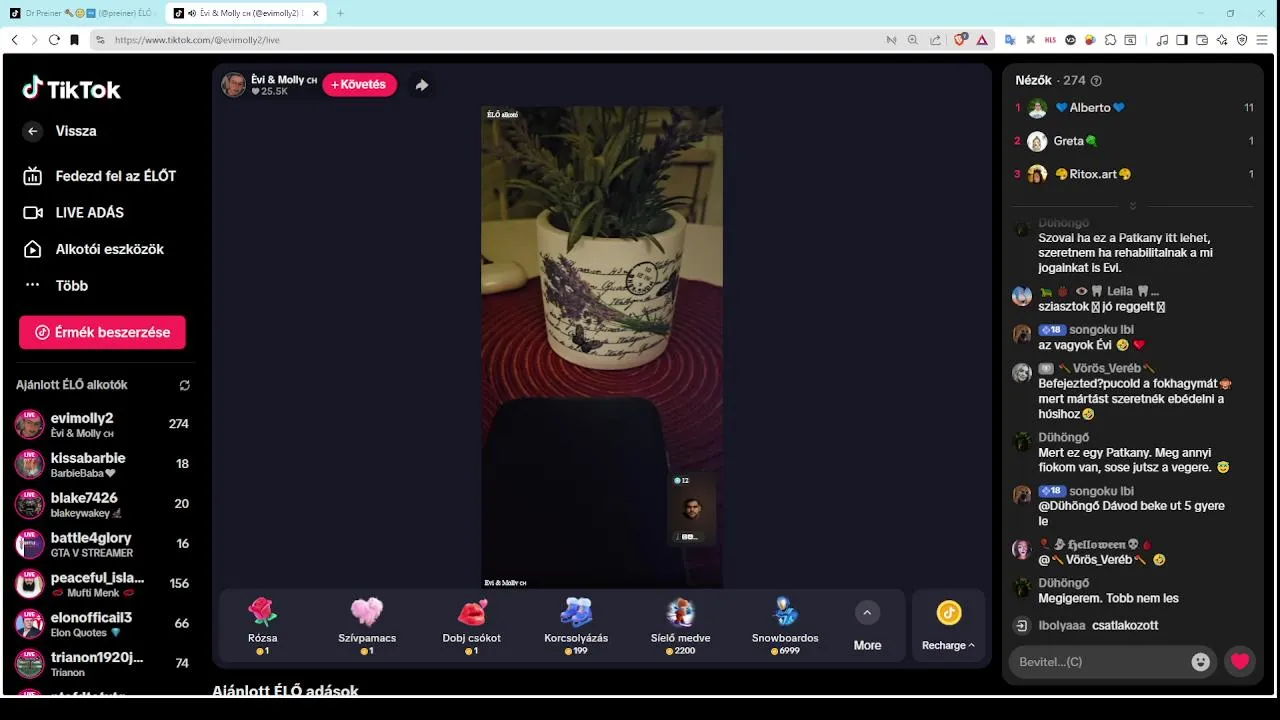This screenshot has height=720, width=1280.
Task: Open evimolly2 live in sidebar
Action: (x=102, y=424)
